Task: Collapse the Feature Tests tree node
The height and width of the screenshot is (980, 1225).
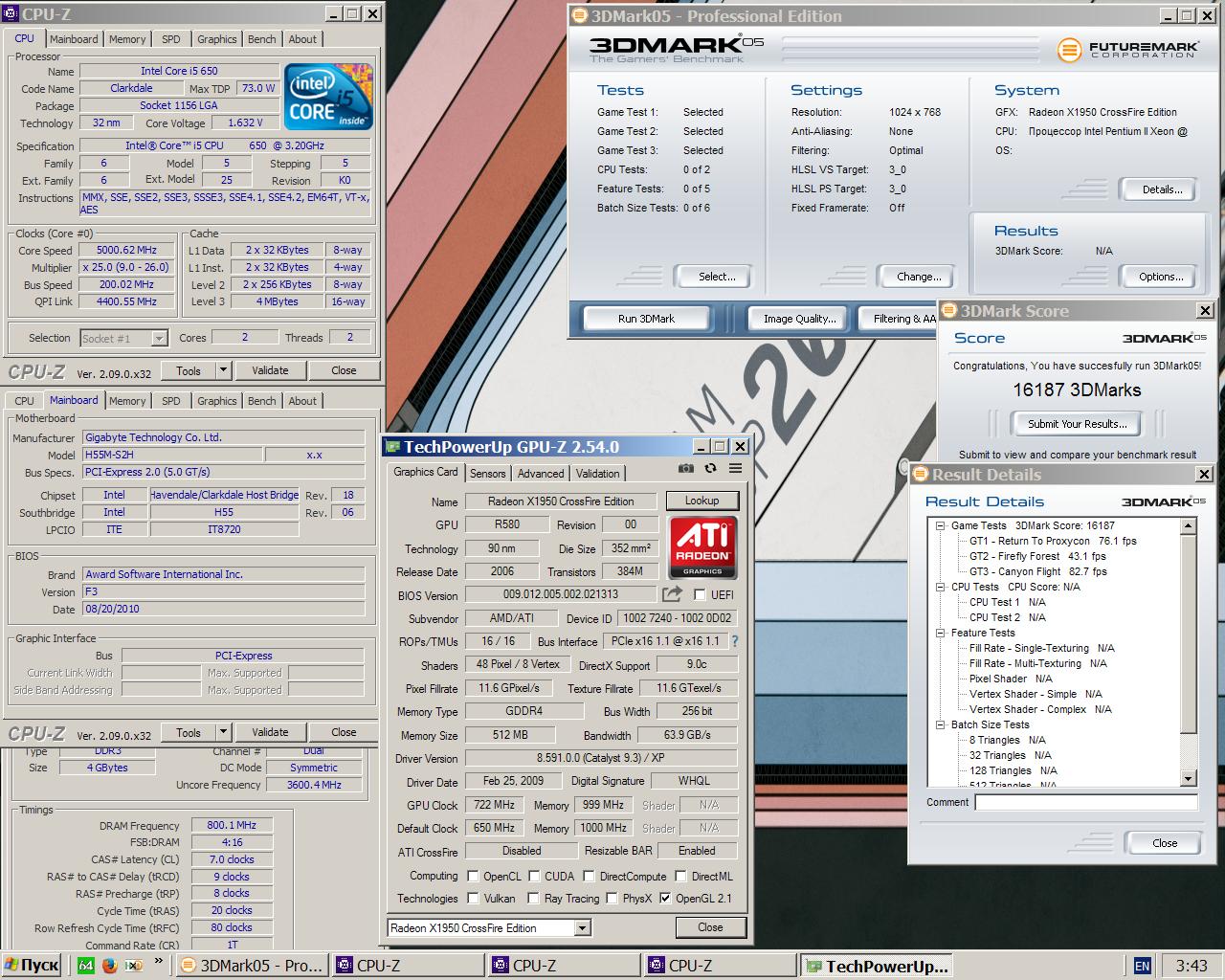Action: pyautogui.click(x=940, y=633)
